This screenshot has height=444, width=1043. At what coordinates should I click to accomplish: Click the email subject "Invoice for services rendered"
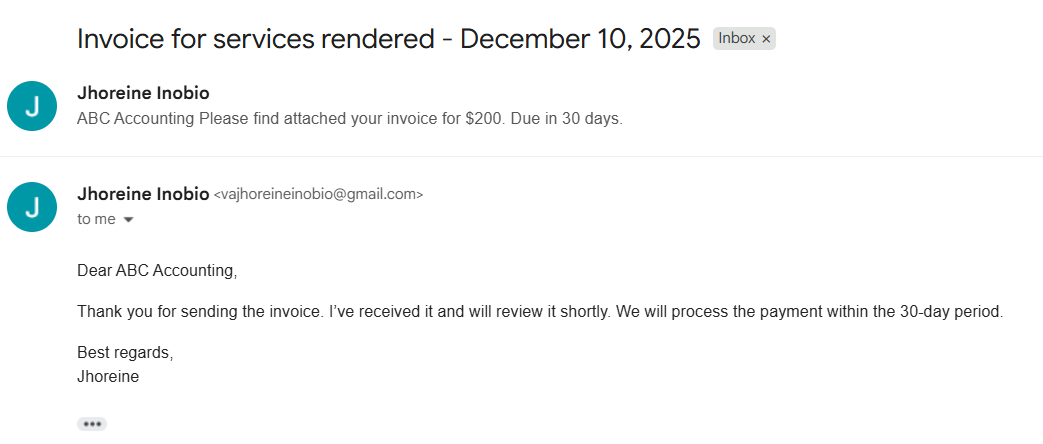pyautogui.click(x=255, y=39)
